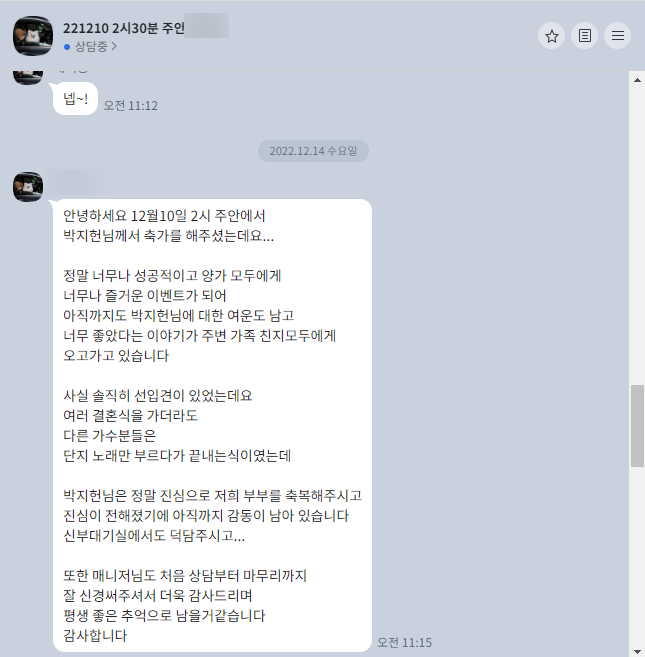Mark this chat with the star icon
645x657 pixels.
[552, 36]
